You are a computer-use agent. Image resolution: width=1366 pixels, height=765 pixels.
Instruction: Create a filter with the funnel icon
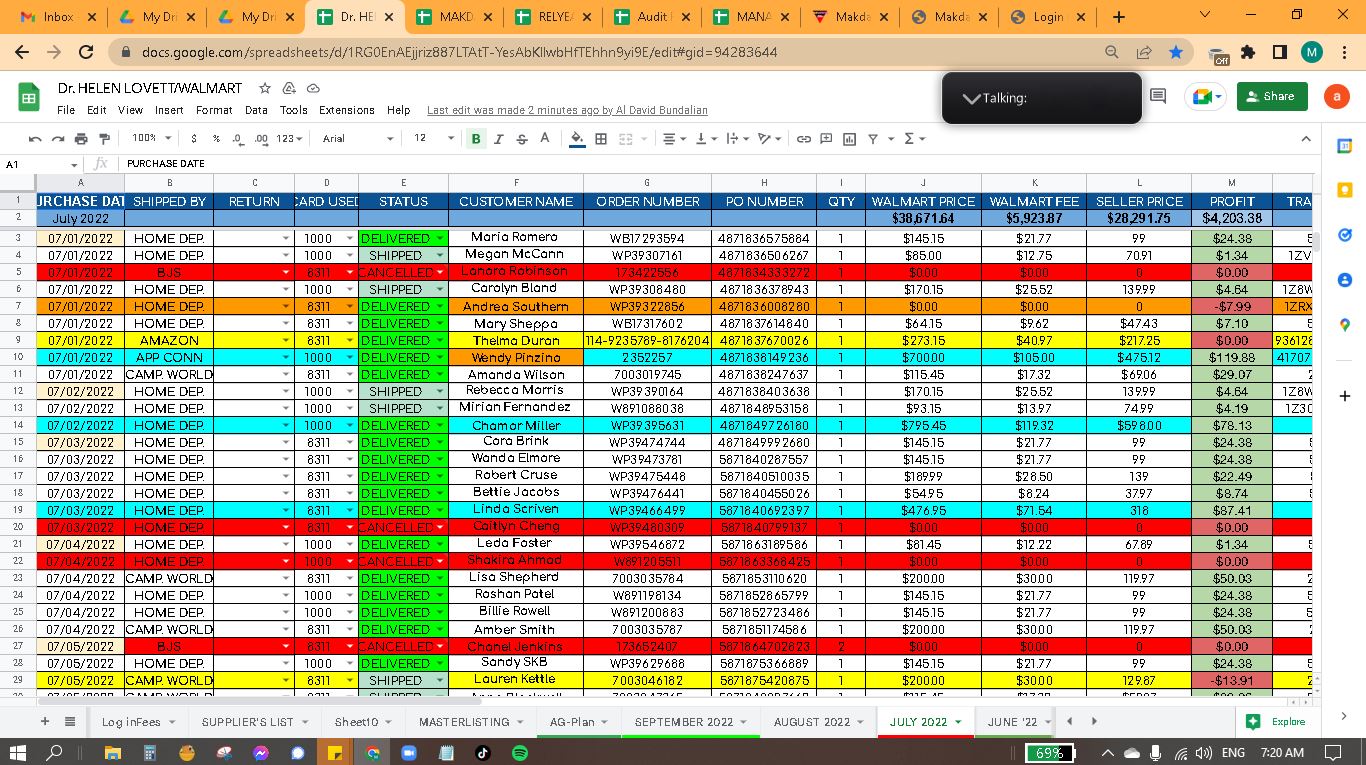873,139
